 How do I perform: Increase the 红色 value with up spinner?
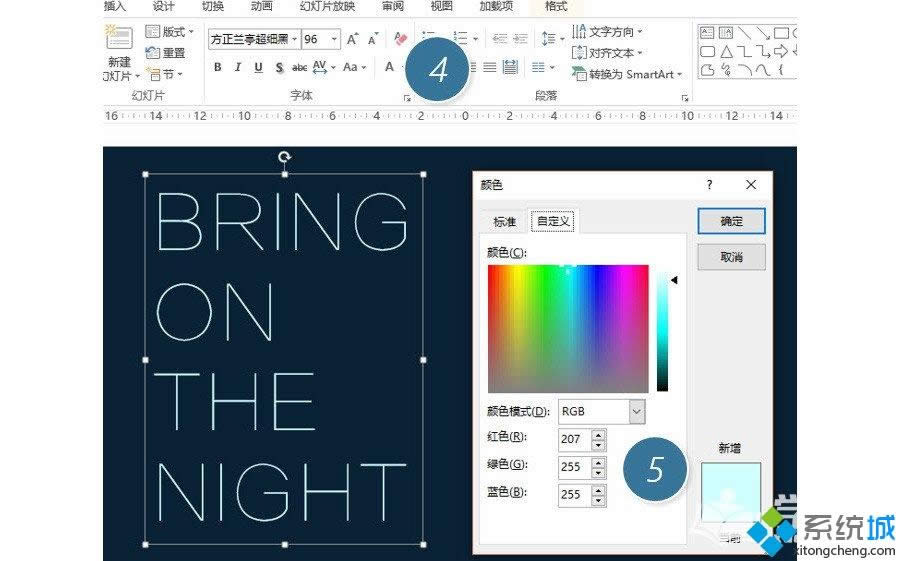point(599,434)
